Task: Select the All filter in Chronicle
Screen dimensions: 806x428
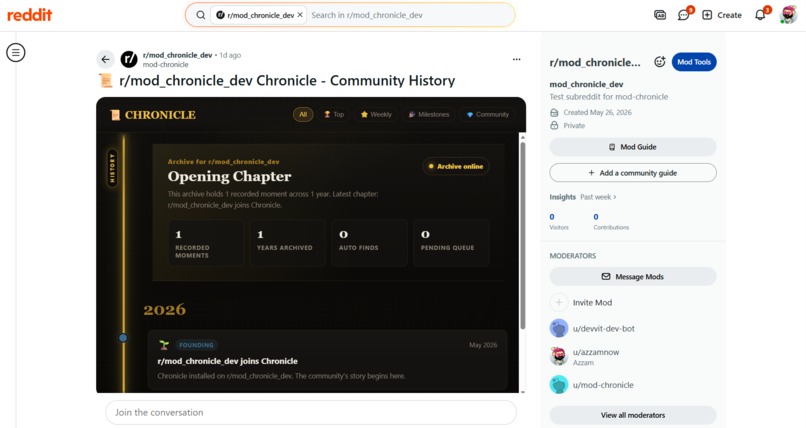Action: [x=303, y=115]
